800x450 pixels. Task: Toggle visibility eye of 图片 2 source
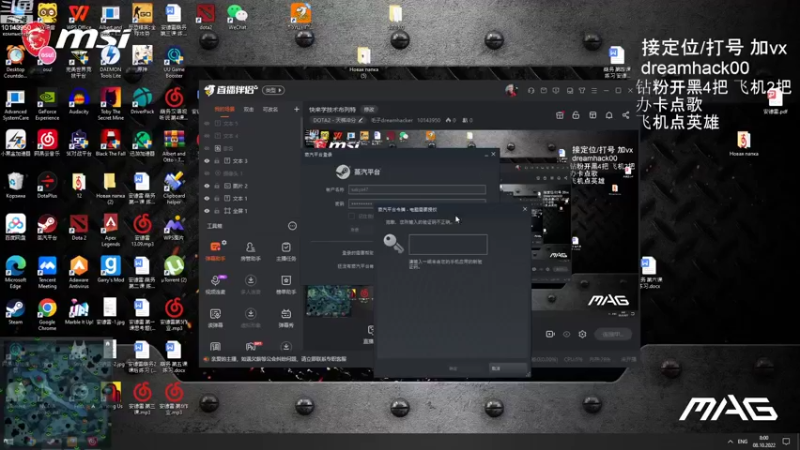[207, 186]
